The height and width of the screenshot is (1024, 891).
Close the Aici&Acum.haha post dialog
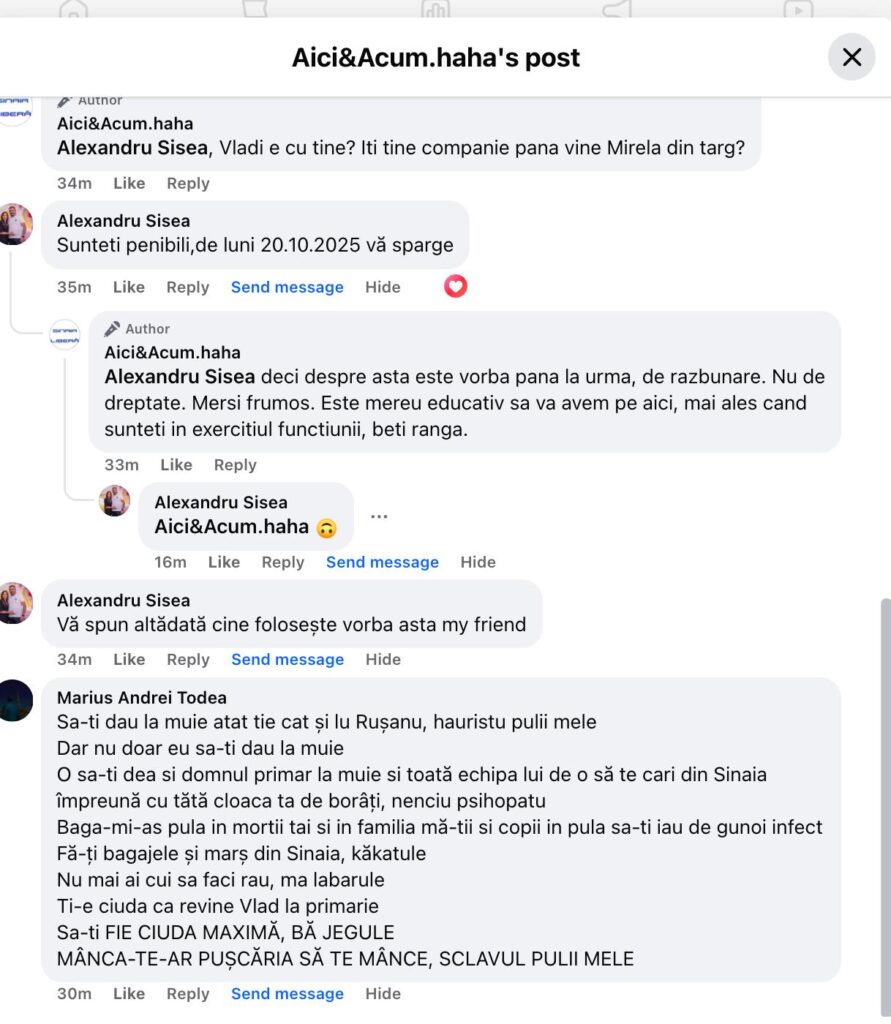coord(851,57)
